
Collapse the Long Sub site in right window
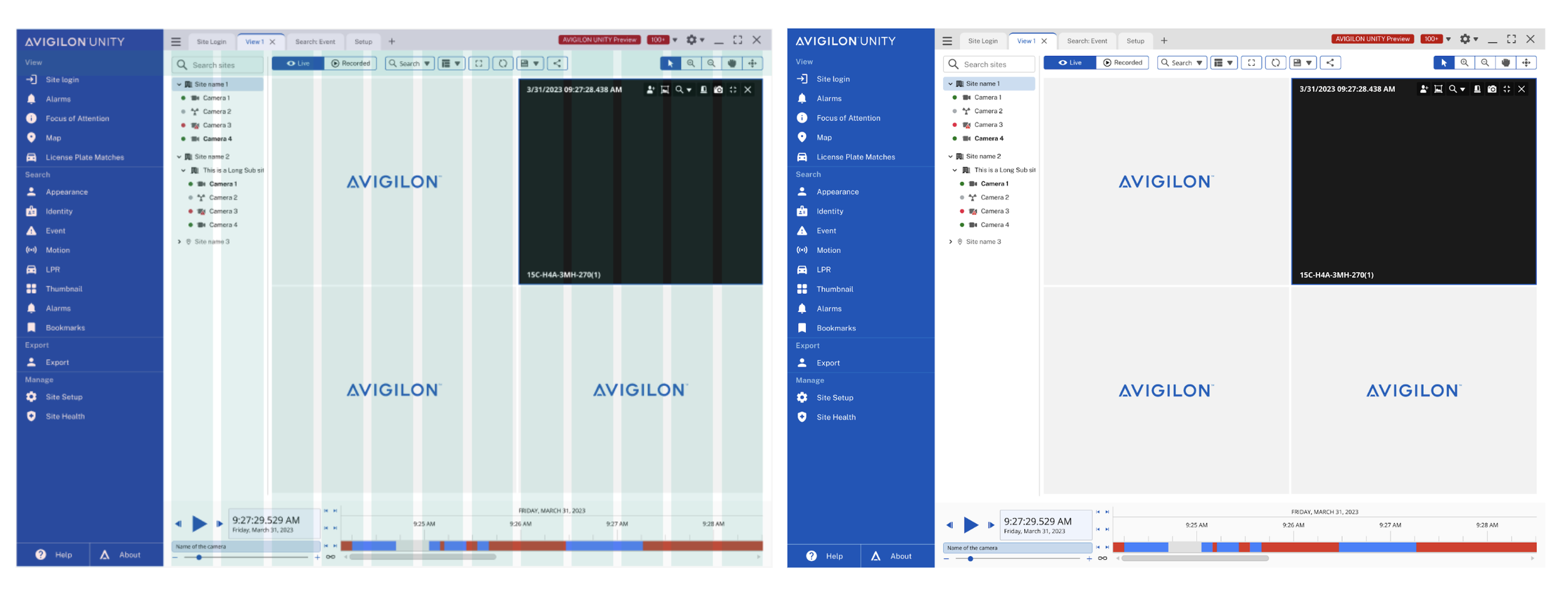coord(955,170)
